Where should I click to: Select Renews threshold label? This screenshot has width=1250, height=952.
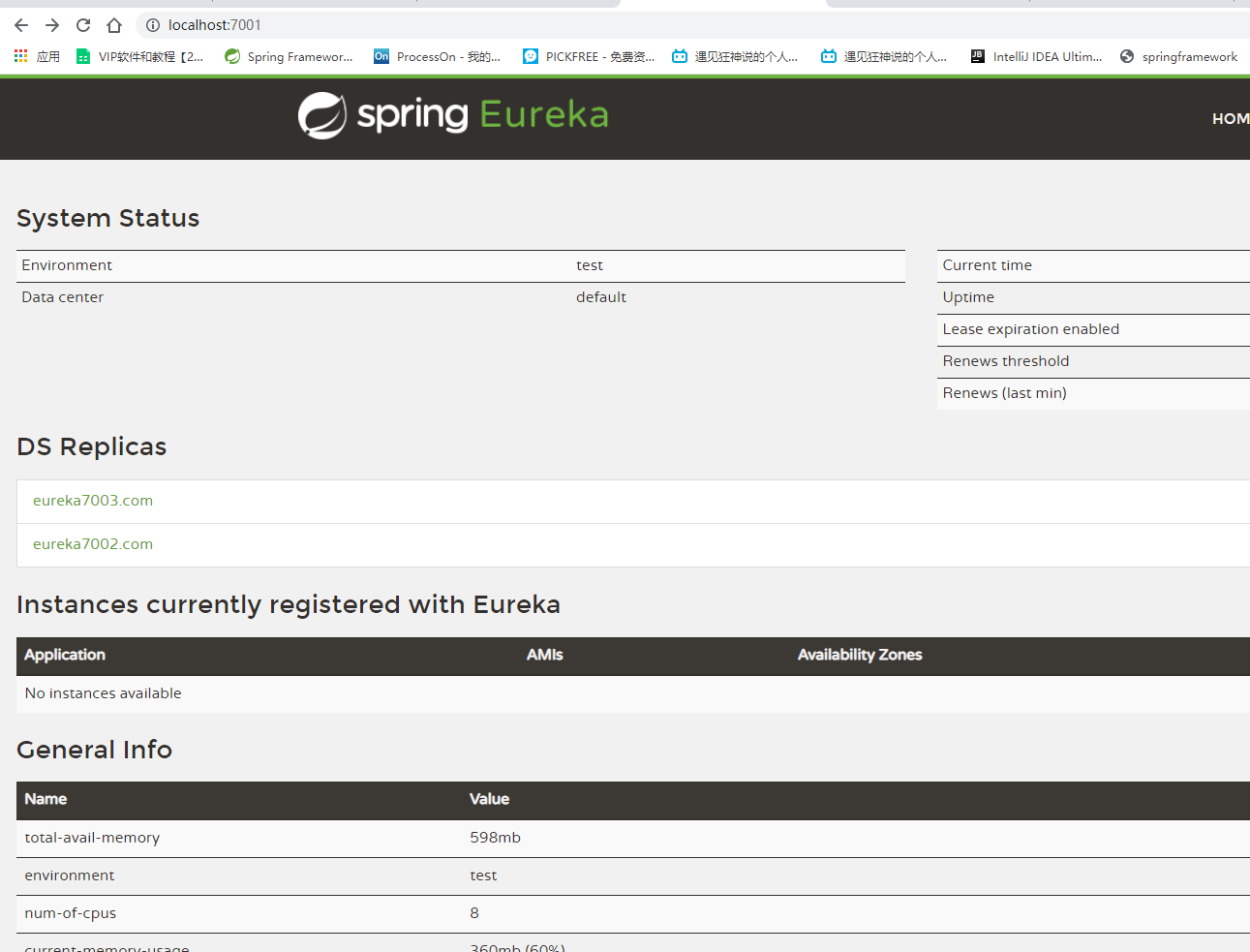coord(1006,361)
